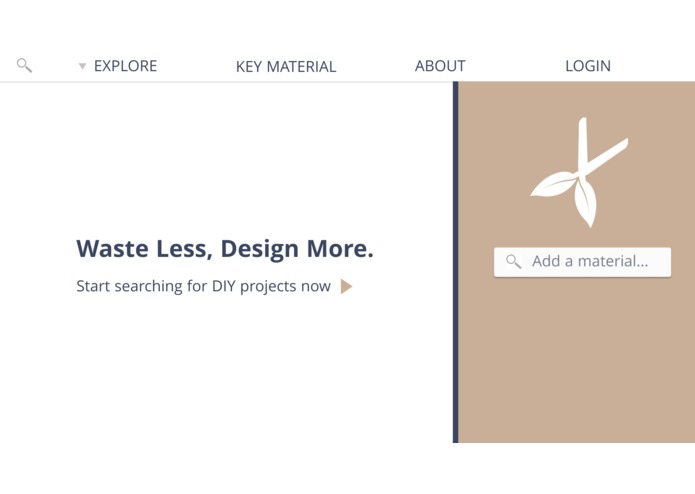This screenshot has width=695, height=494.
Task: Open the LOGIN page
Action: (x=588, y=66)
